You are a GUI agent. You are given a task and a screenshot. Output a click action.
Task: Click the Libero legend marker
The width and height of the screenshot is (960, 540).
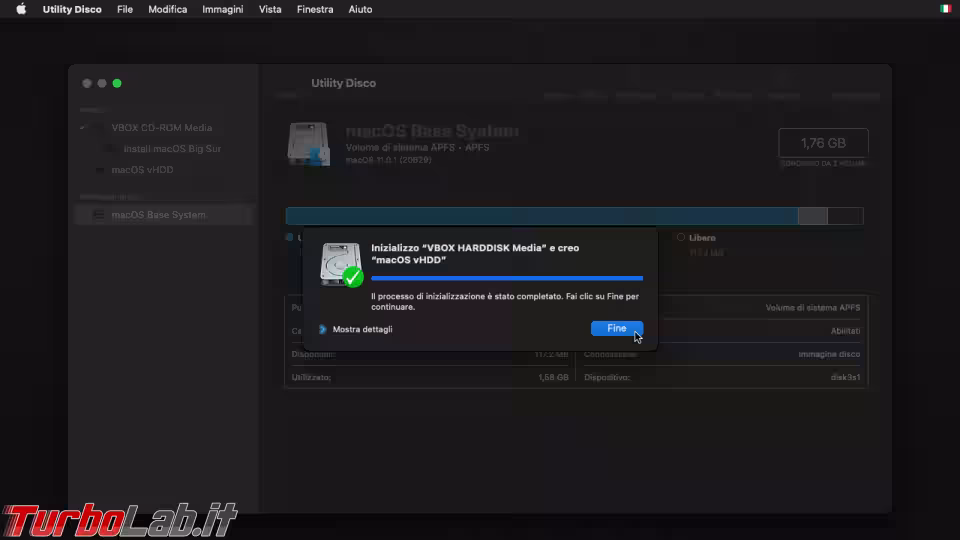[681, 237]
